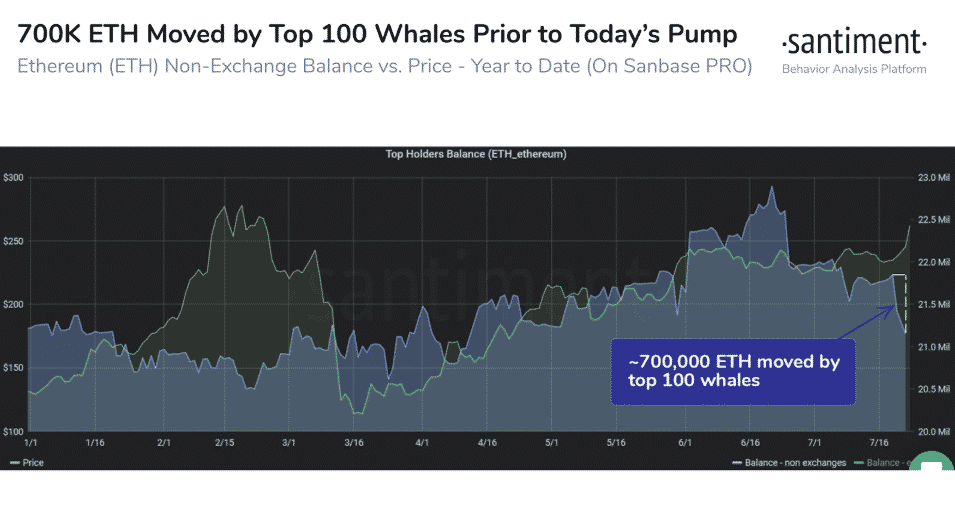Click the 23.0 Mil balance axis label

[x=932, y=178]
